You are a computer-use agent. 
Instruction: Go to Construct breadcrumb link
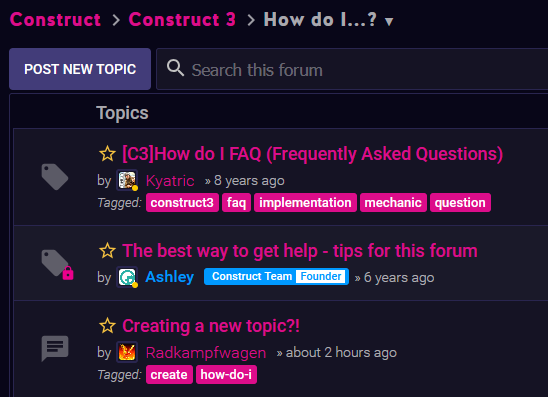point(56,20)
